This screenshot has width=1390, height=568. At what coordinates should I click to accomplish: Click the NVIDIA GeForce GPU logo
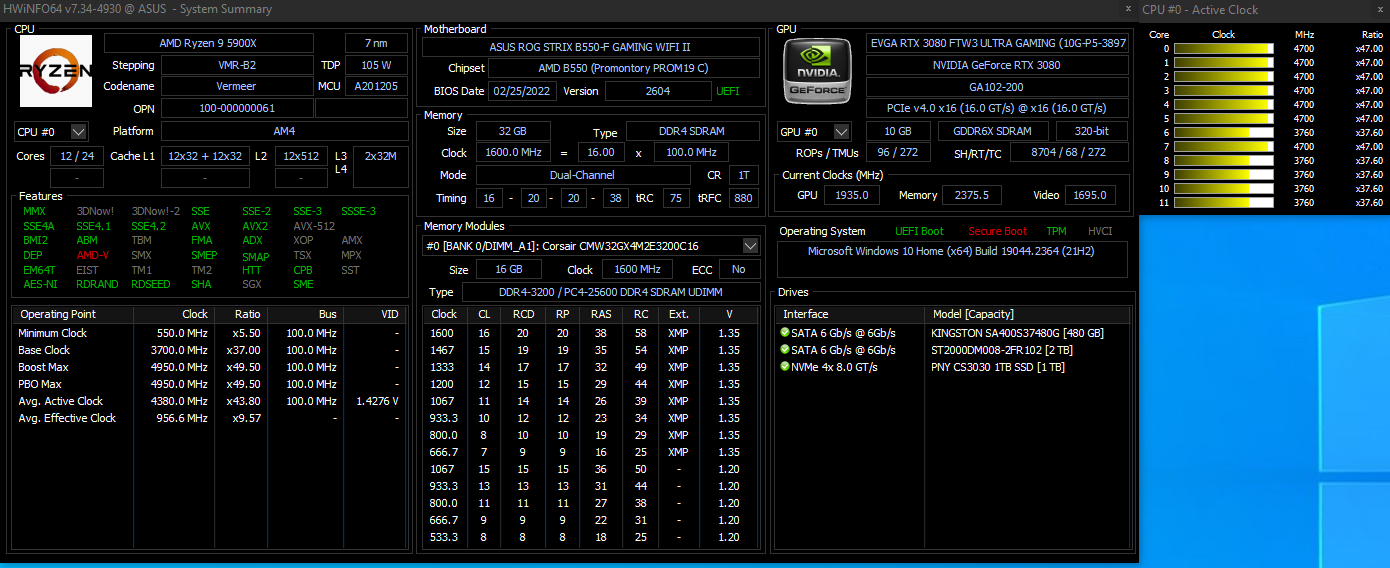pos(818,73)
